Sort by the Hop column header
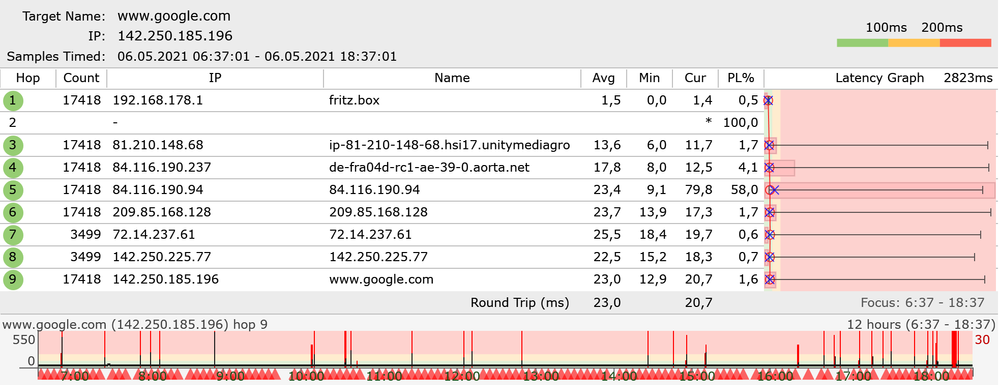Viewport: 999px width, 385px height. tap(27, 78)
